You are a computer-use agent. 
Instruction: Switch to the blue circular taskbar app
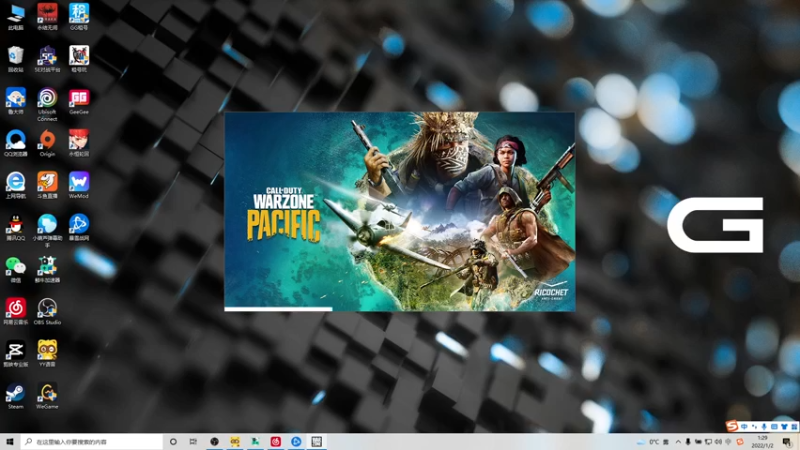coord(296,442)
